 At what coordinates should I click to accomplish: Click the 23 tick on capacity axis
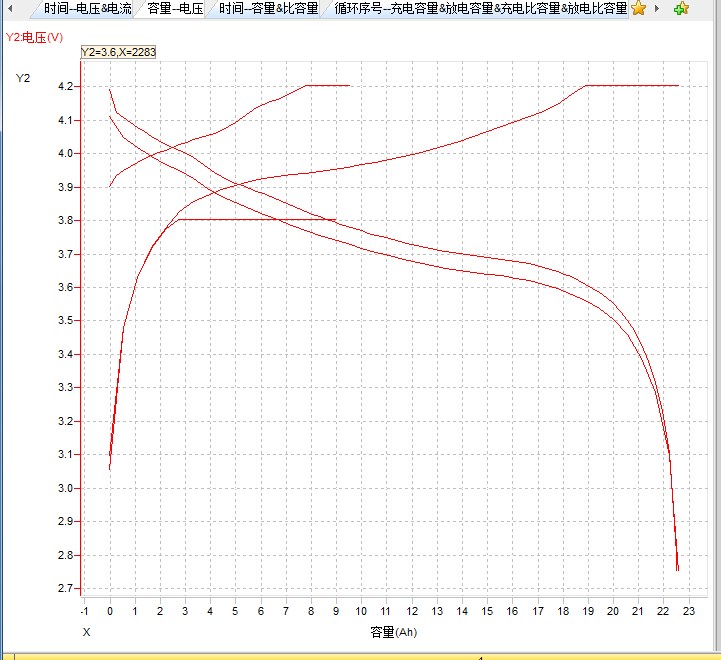coord(688,611)
